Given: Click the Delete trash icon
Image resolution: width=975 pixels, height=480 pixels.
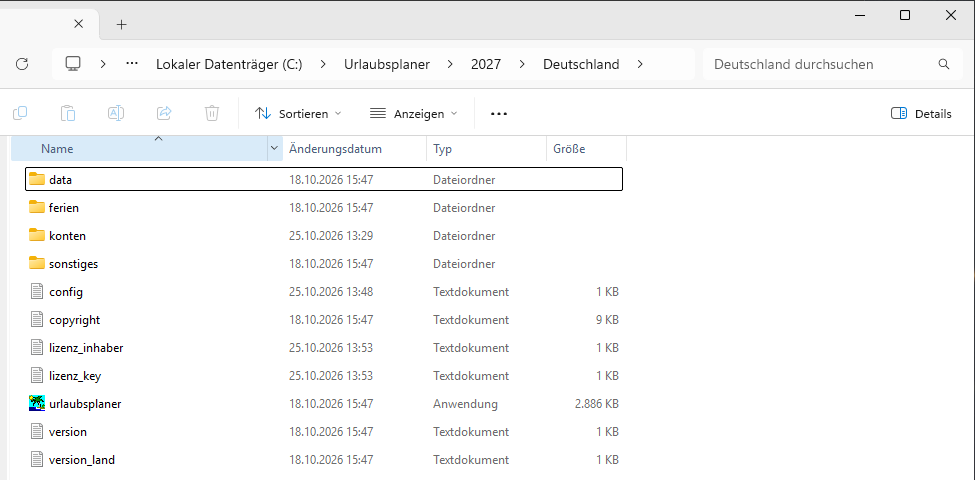Looking at the screenshot, I should 212,113.
